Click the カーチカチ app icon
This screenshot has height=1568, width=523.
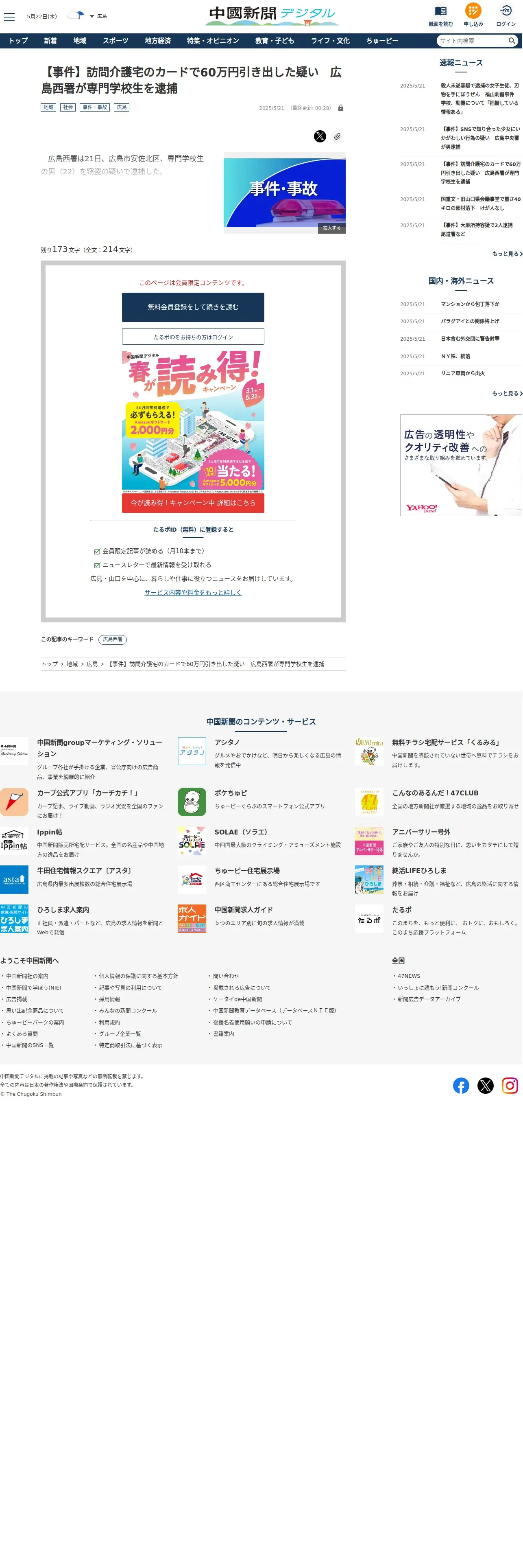14,802
